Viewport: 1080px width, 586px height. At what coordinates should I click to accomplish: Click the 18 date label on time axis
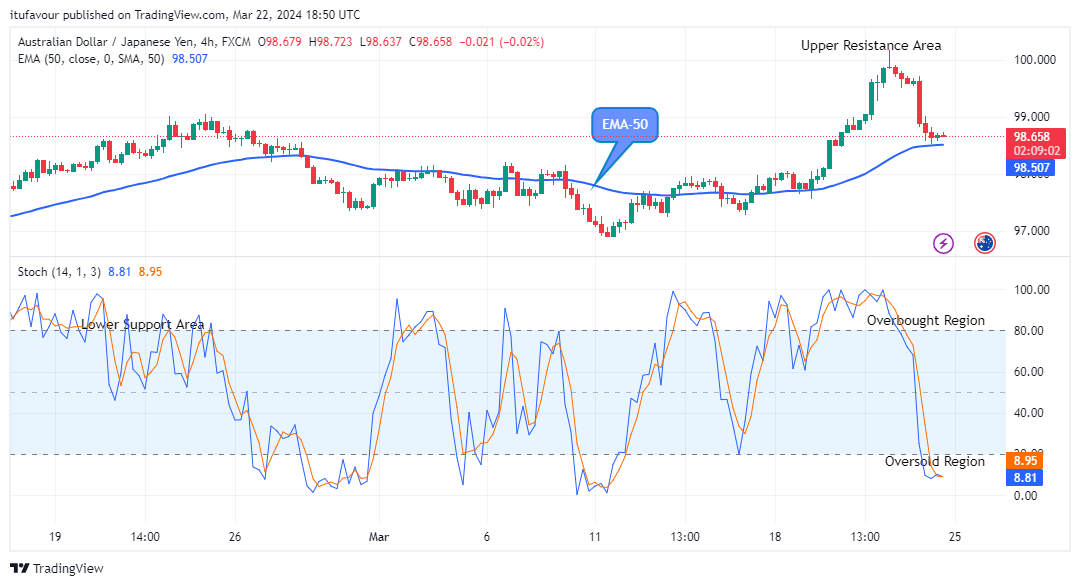click(775, 537)
